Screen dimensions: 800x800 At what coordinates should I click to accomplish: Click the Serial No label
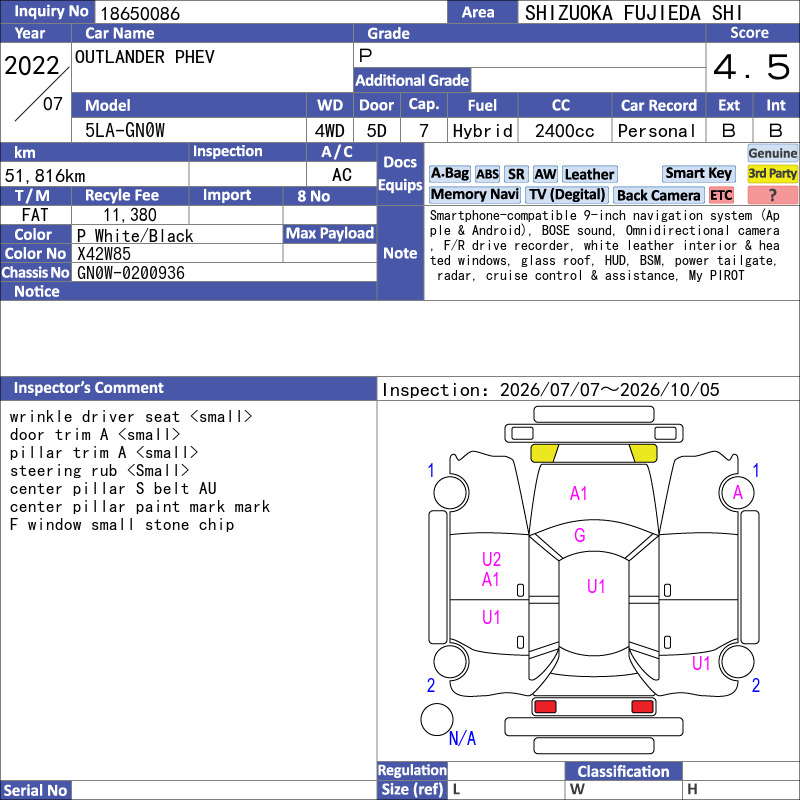(35, 790)
